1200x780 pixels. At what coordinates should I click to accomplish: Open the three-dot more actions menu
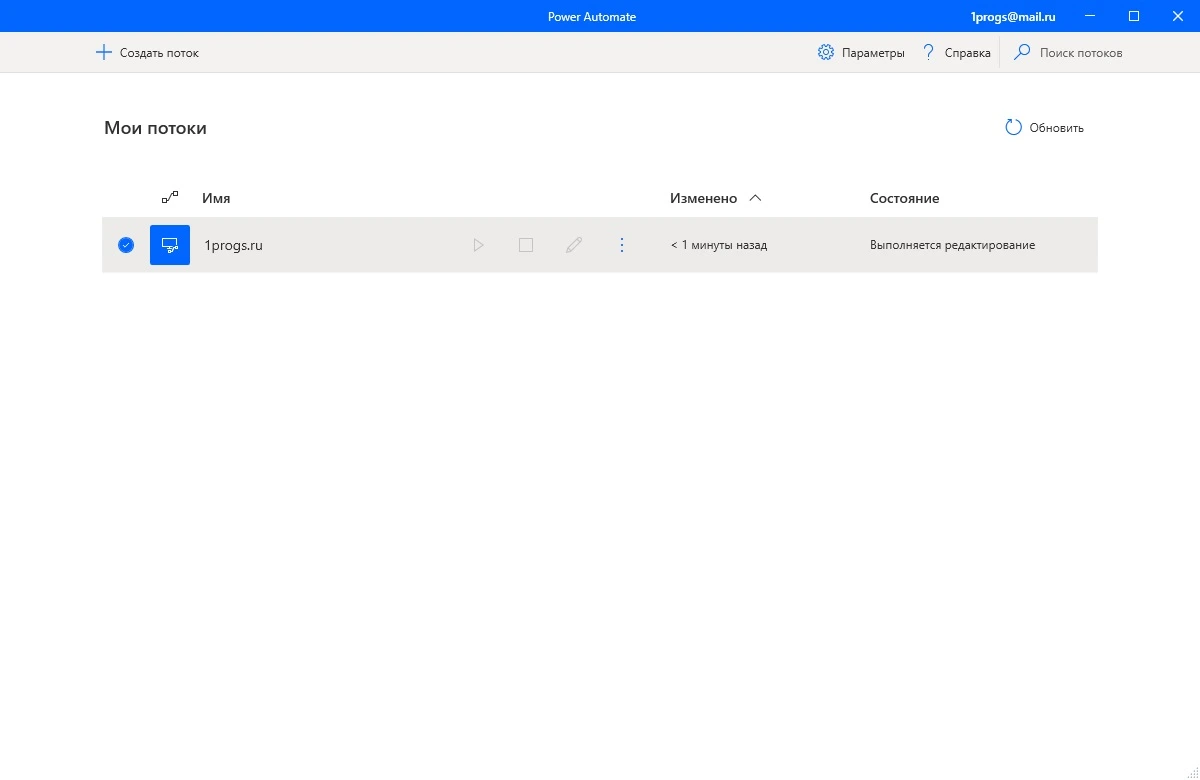(x=622, y=245)
